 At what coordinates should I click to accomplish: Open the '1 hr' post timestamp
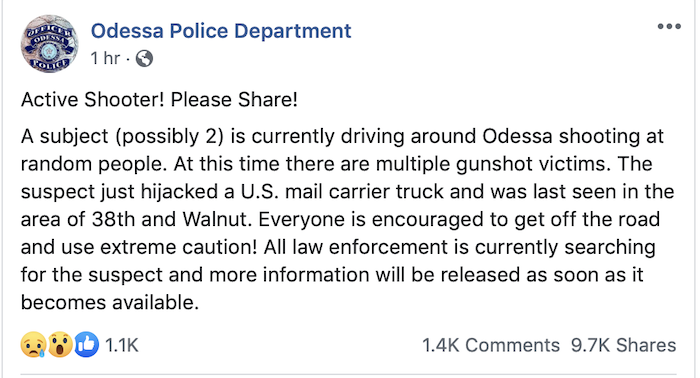(105, 58)
